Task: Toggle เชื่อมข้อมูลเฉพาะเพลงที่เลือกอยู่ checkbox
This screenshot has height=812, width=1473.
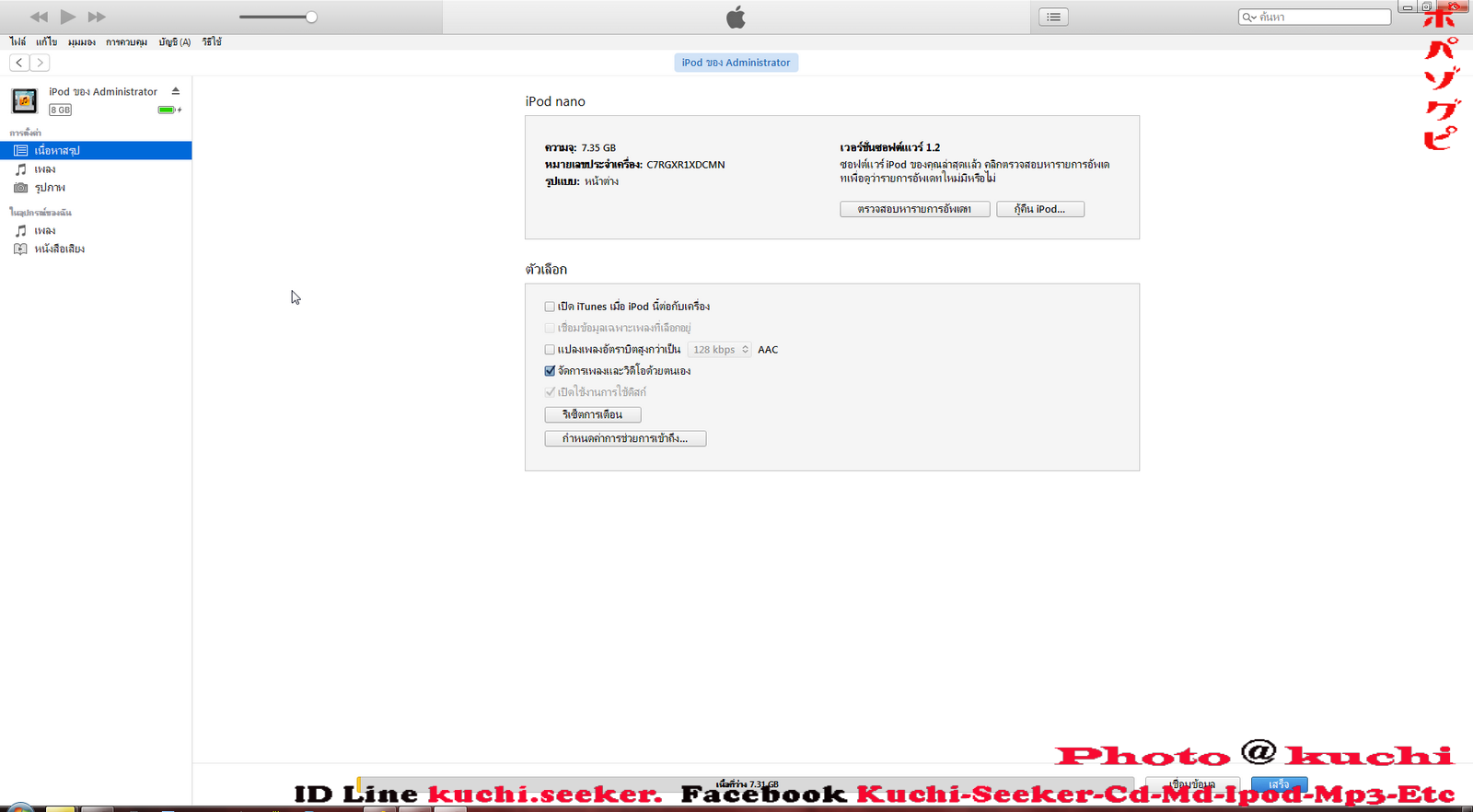Action: point(550,328)
